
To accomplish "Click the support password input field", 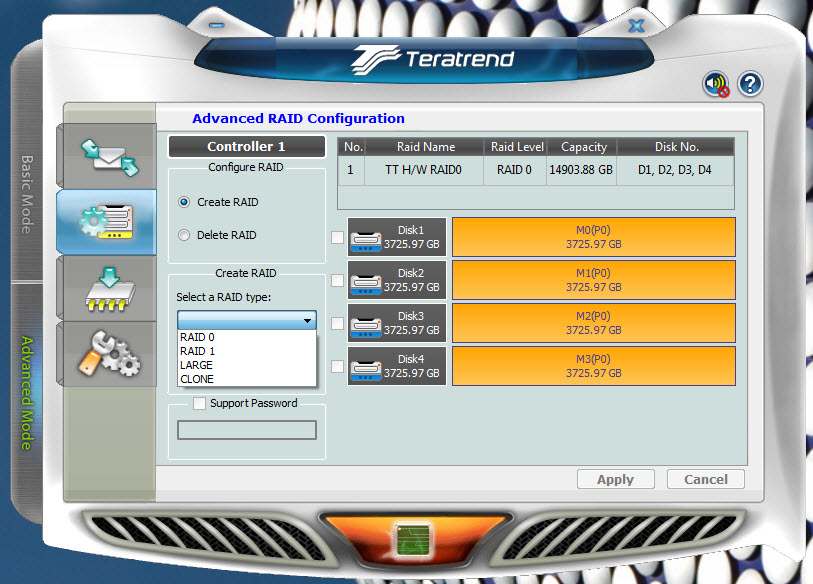I will point(247,430).
